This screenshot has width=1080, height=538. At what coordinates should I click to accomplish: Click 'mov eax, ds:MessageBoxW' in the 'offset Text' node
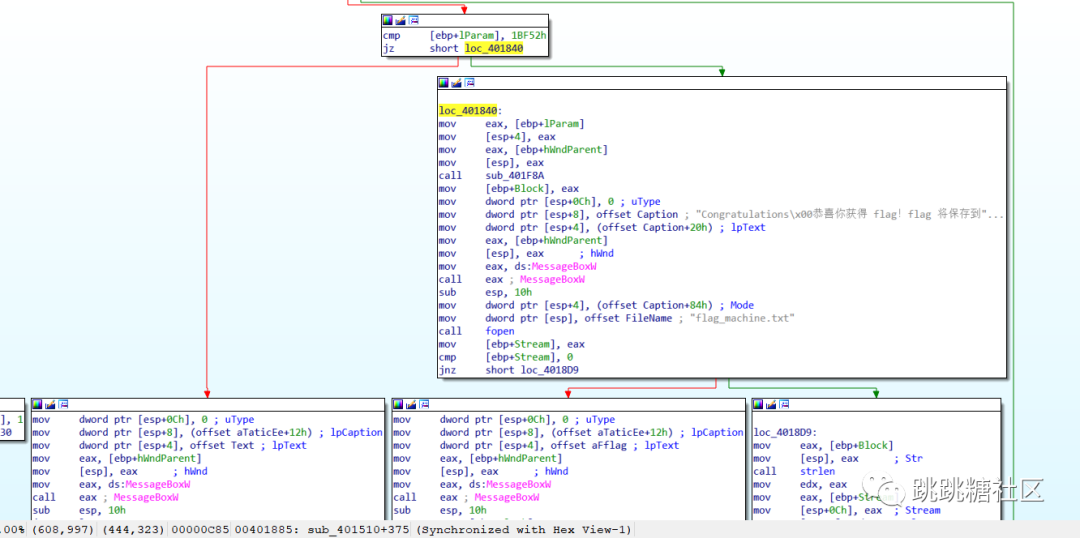112,484
